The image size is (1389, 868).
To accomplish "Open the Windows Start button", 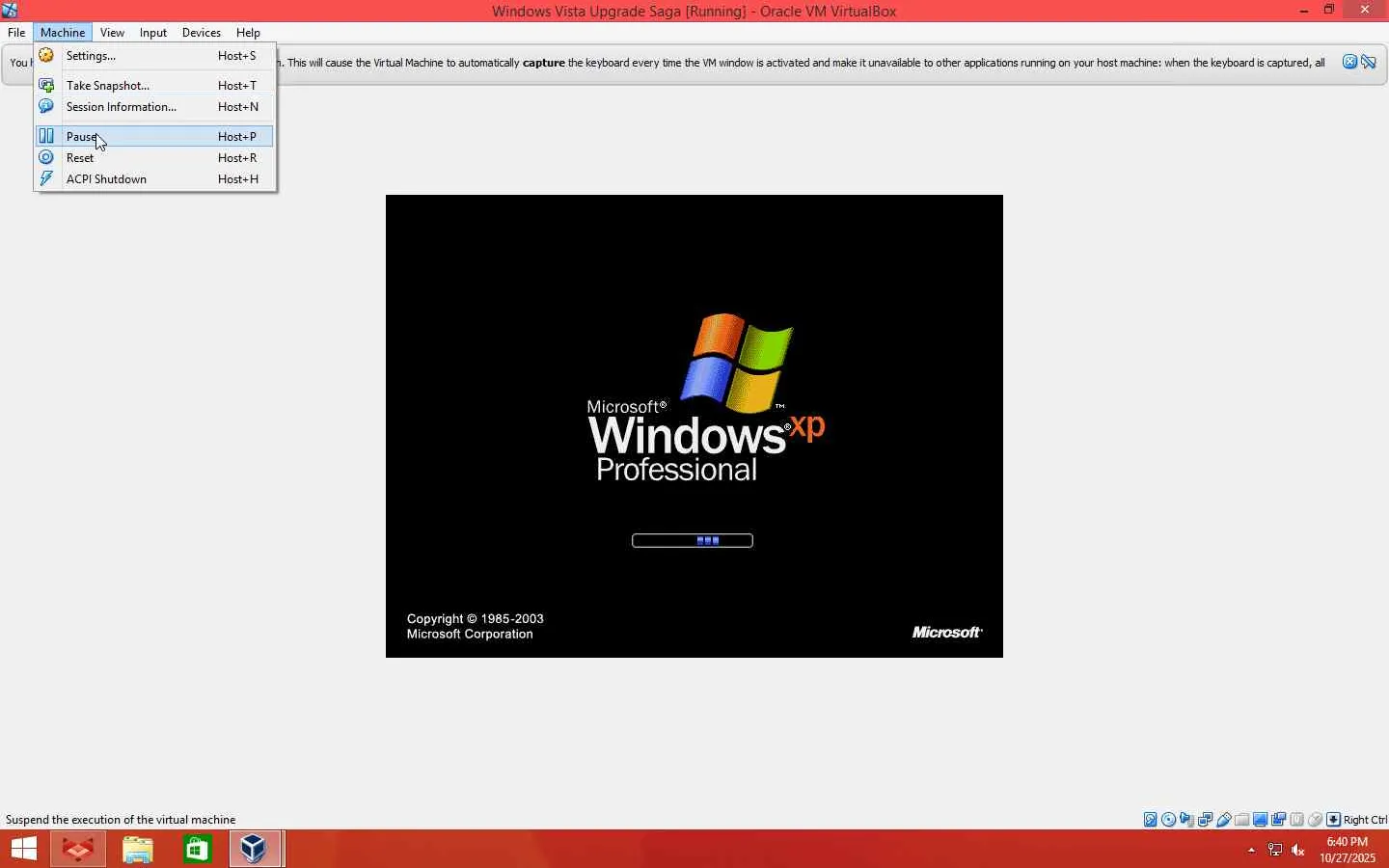I will 24,849.
